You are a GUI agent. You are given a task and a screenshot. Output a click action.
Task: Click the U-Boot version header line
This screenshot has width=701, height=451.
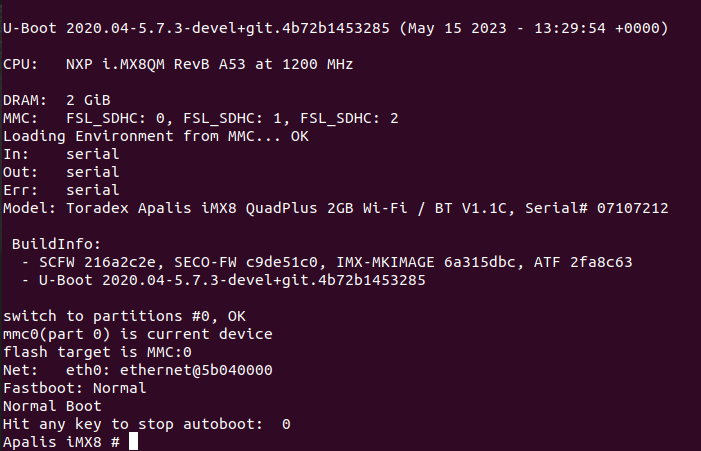tap(335, 28)
